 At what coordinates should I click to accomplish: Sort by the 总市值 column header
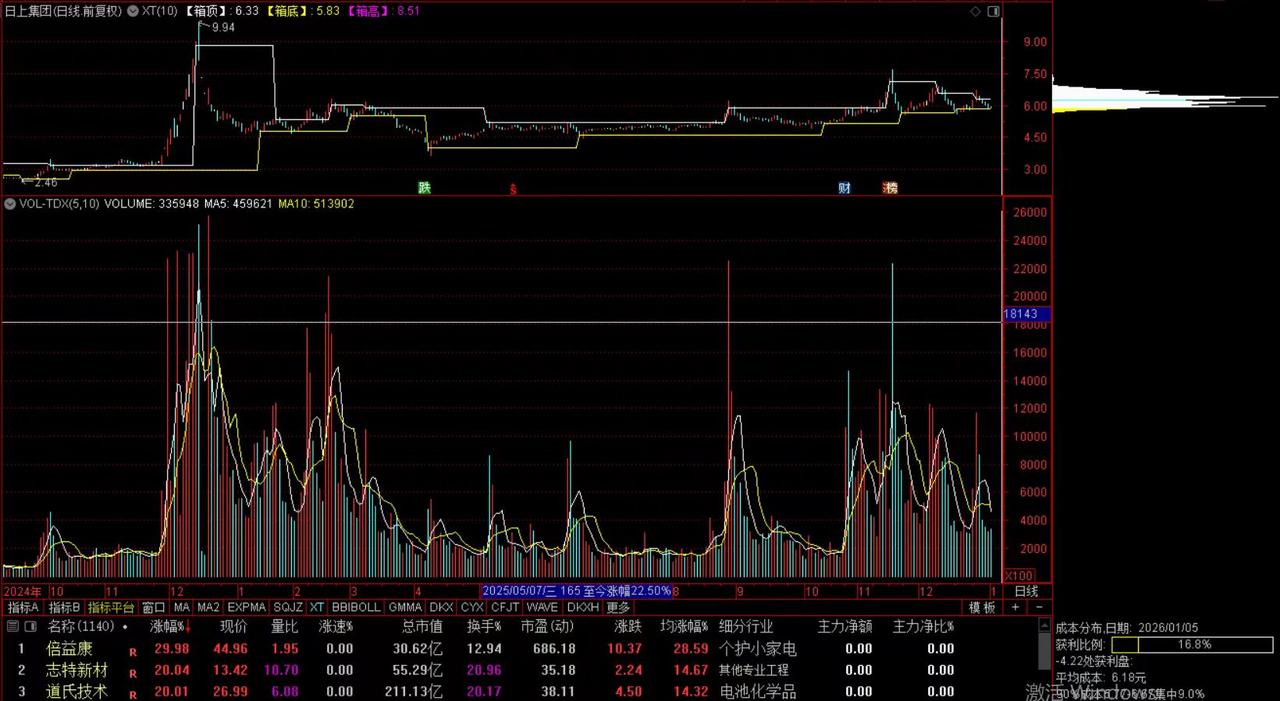pyautogui.click(x=422, y=626)
